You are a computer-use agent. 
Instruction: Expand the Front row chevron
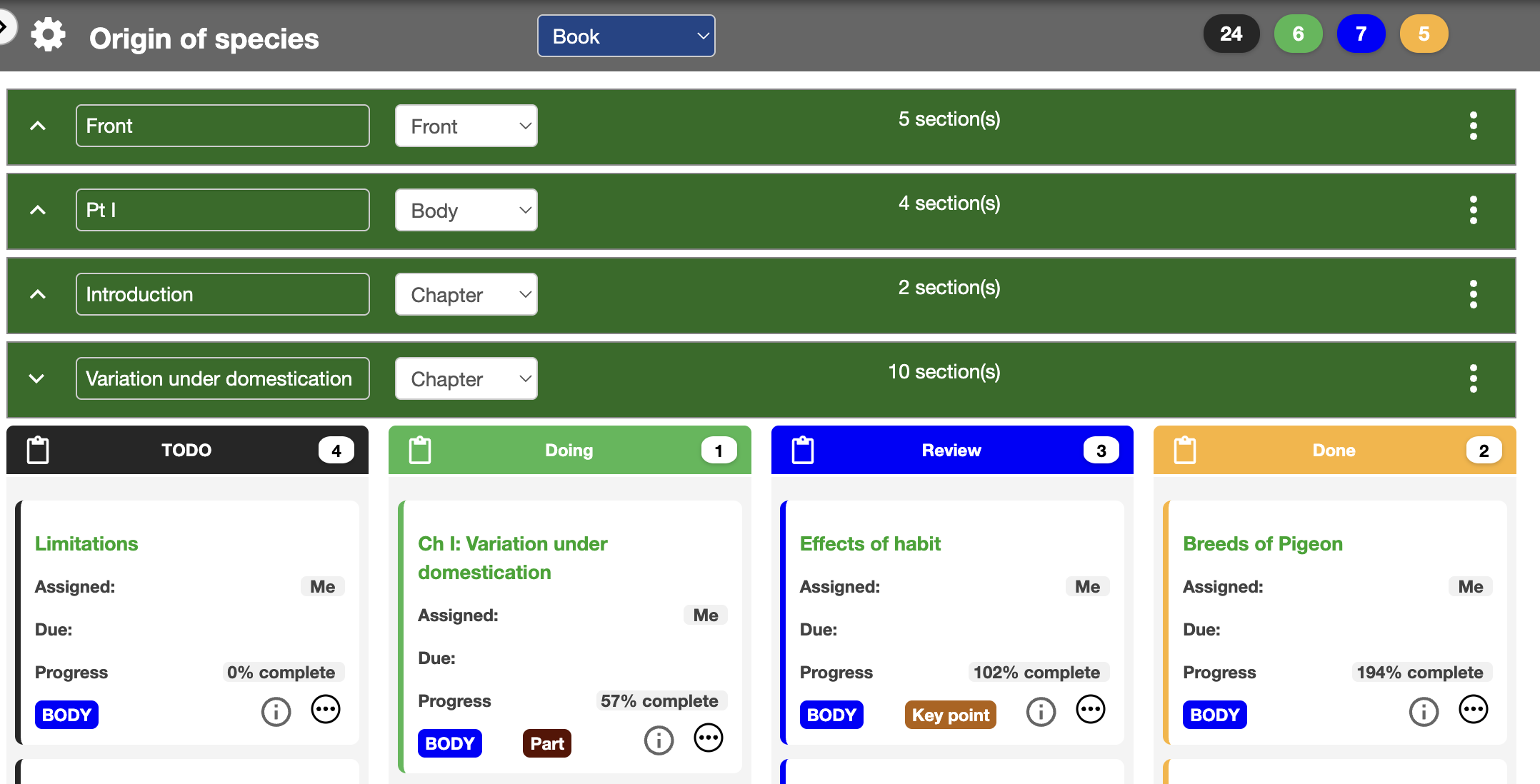click(x=37, y=126)
